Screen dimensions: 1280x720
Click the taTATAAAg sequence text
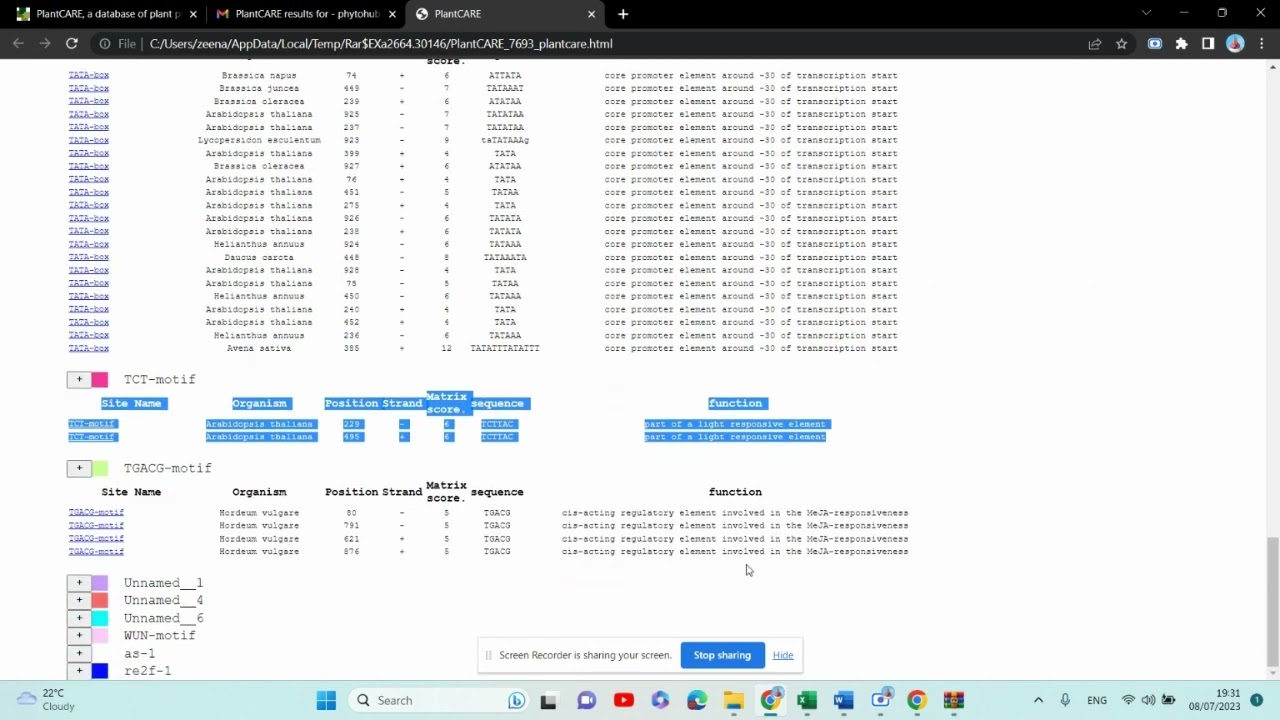[505, 140]
